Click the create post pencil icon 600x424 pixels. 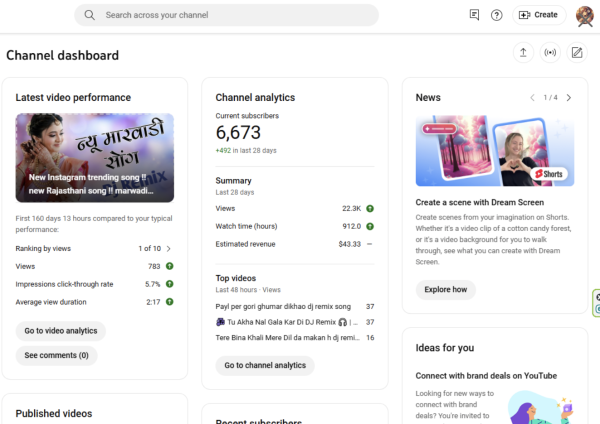point(577,53)
